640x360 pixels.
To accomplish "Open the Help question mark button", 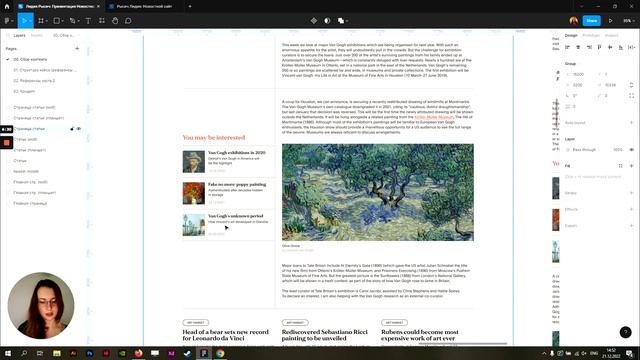I will coord(625,332).
